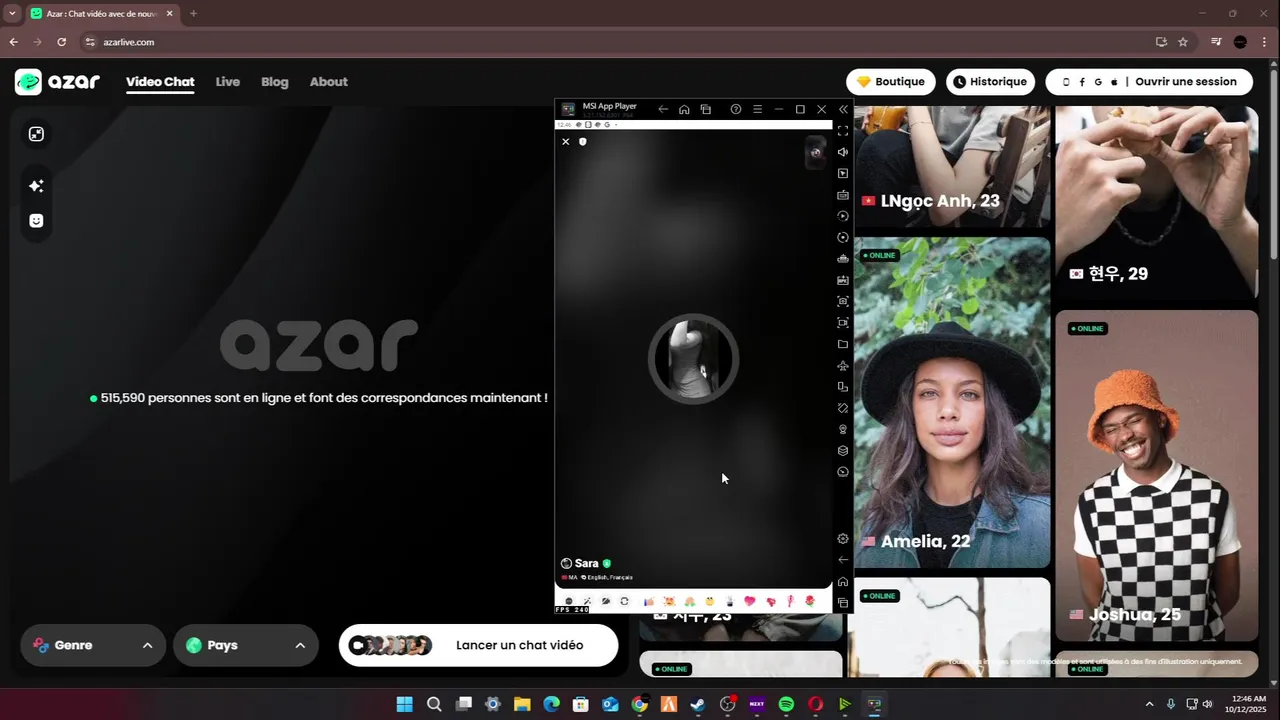
Task: Open Windows Start menu
Action: tap(404, 704)
